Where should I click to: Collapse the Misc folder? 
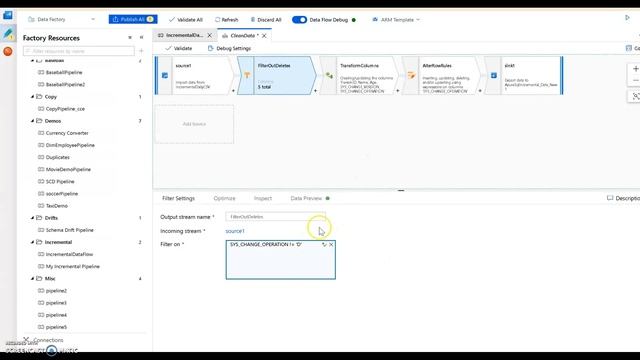point(32,278)
